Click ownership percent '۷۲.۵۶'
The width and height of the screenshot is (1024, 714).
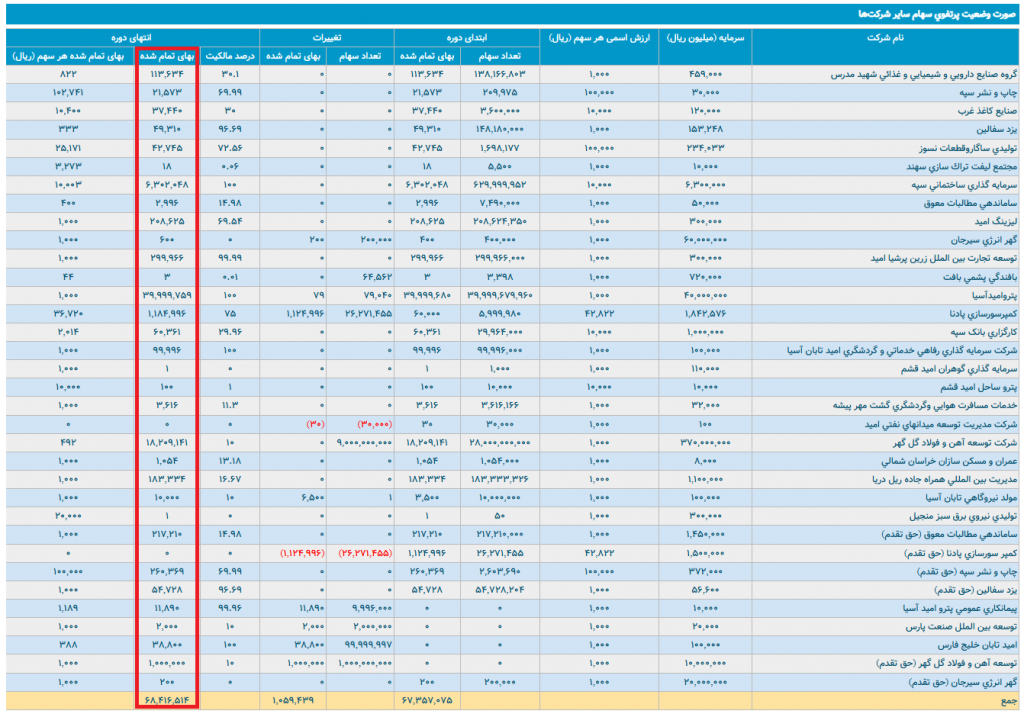[229, 148]
